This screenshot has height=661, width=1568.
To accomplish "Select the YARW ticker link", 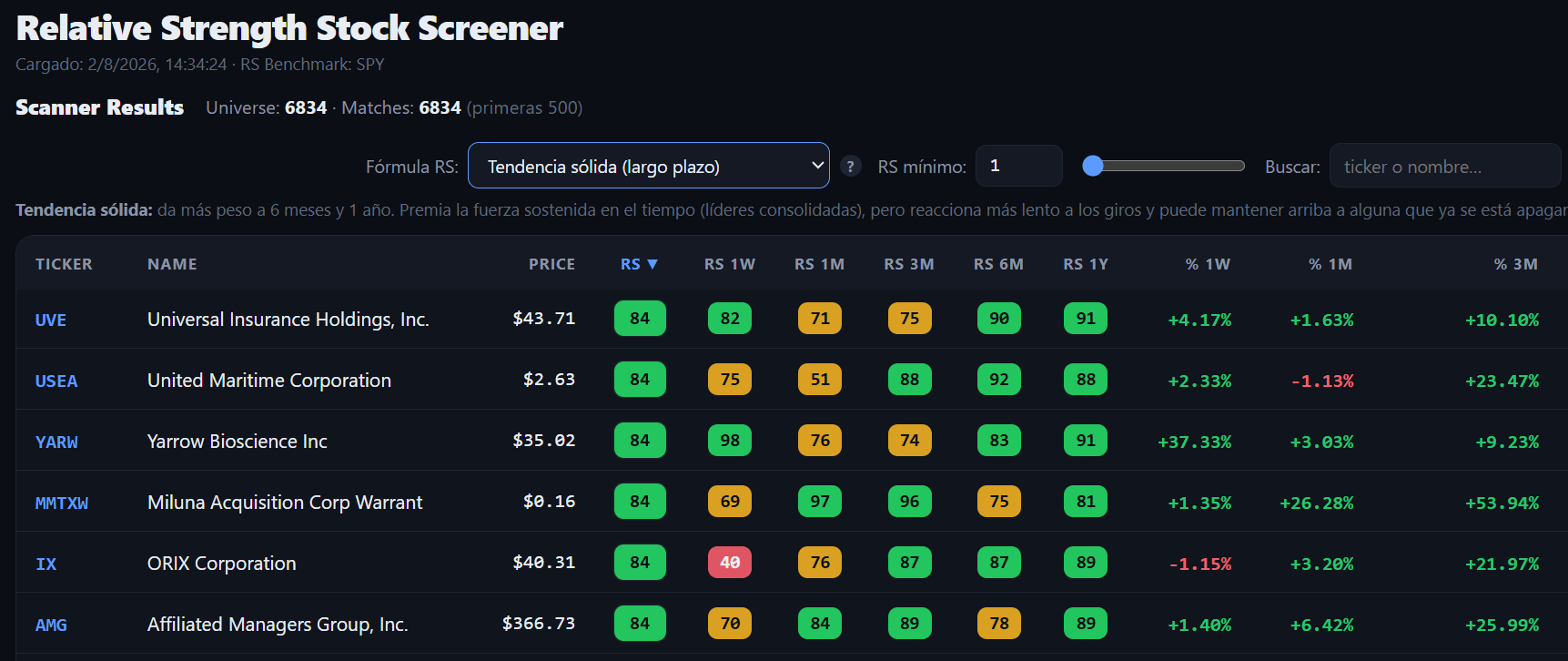I will [x=56, y=442].
